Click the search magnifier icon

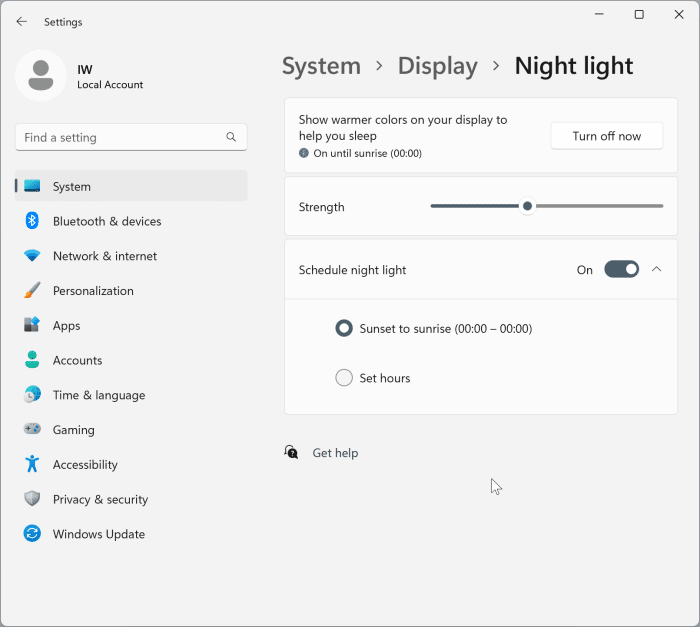tap(231, 137)
